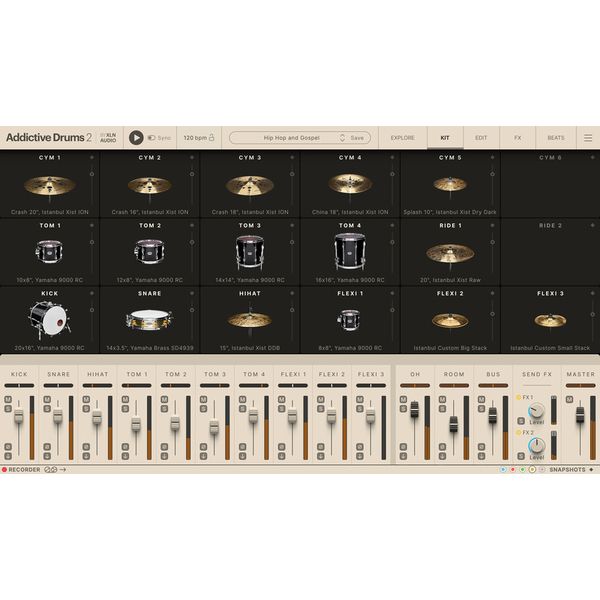
Task: Click the BUS channel bottom output arrow button
Action: tap(481, 456)
